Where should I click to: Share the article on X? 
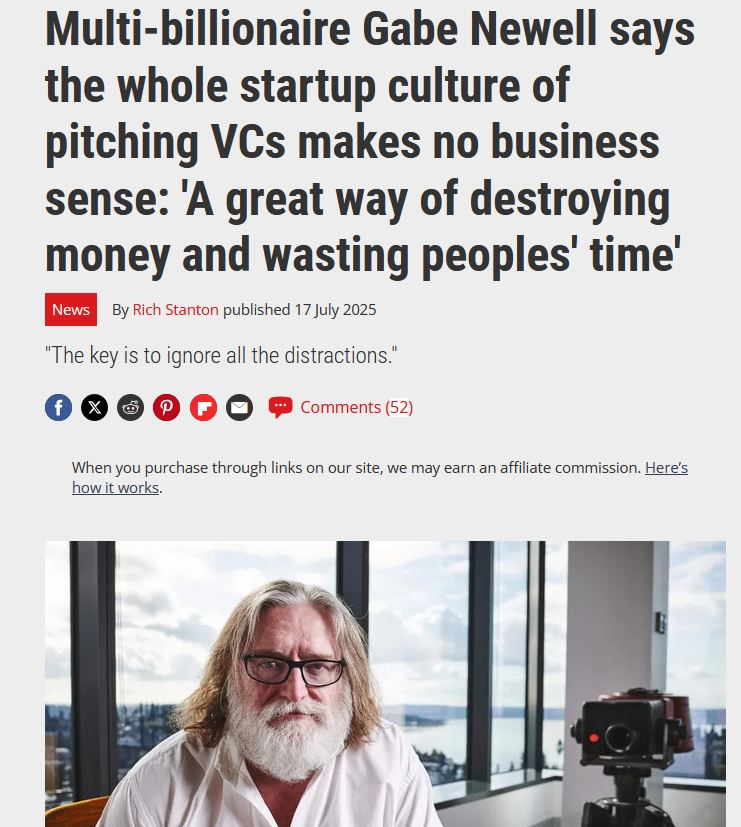[94, 407]
